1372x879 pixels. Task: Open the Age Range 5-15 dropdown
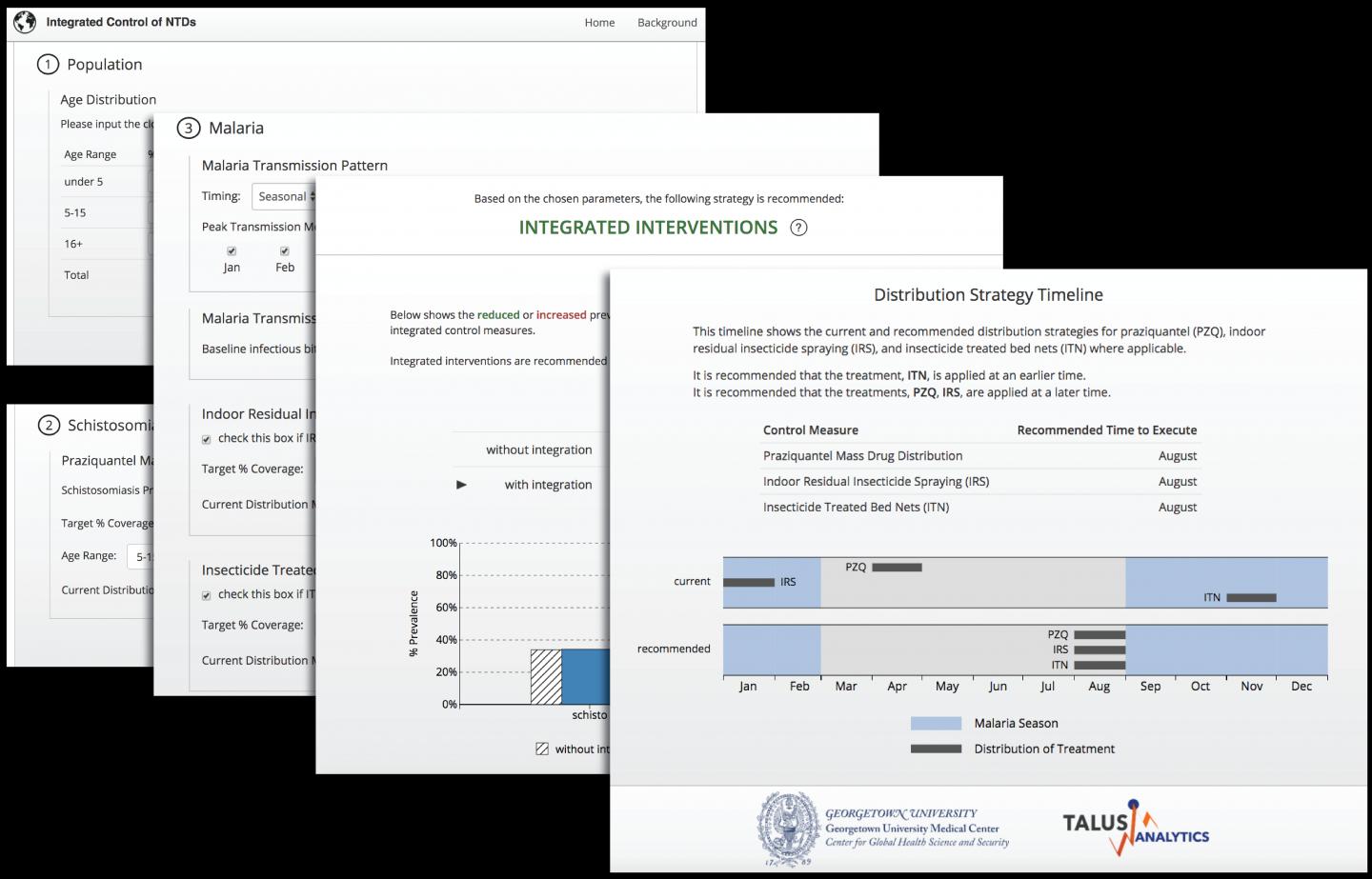[x=139, y=556]
